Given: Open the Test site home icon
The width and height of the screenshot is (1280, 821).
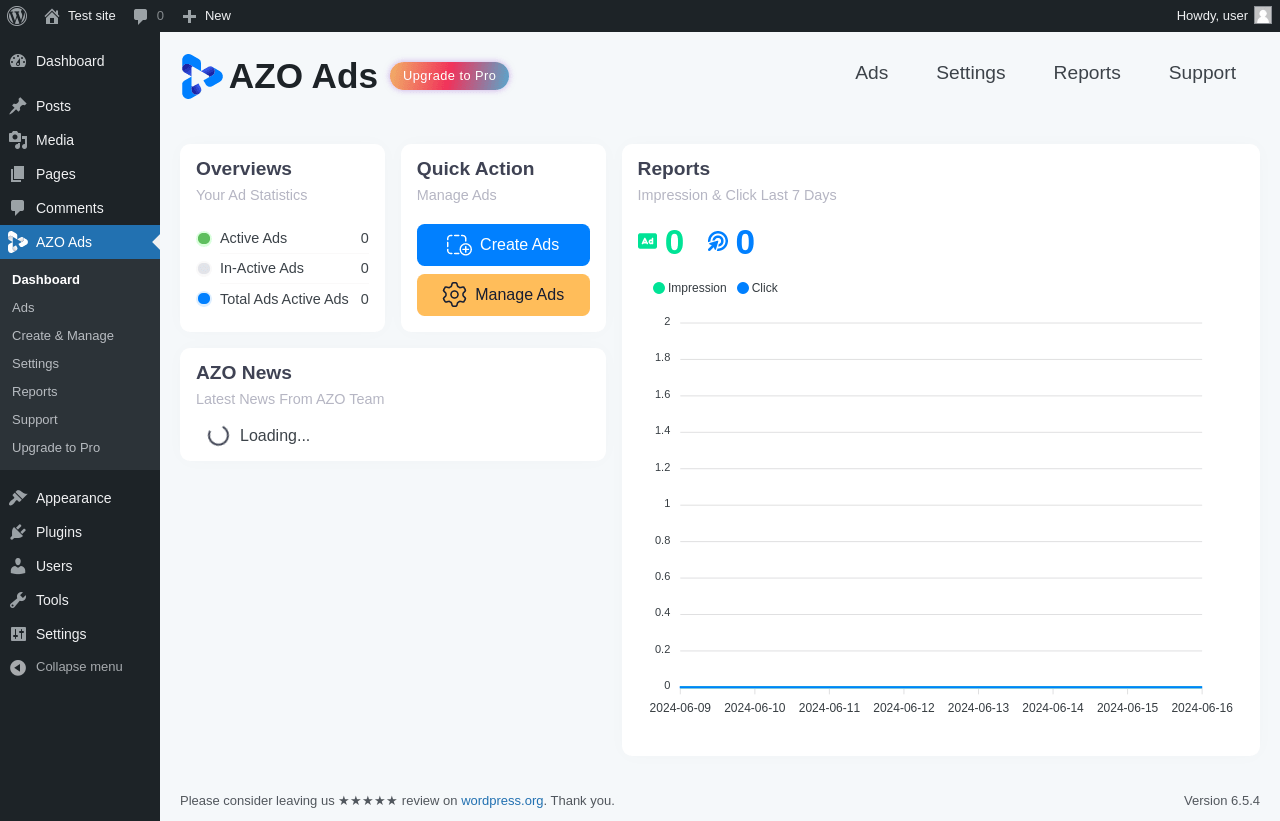Looking at the screenshot, I should (x=52, y=16).
